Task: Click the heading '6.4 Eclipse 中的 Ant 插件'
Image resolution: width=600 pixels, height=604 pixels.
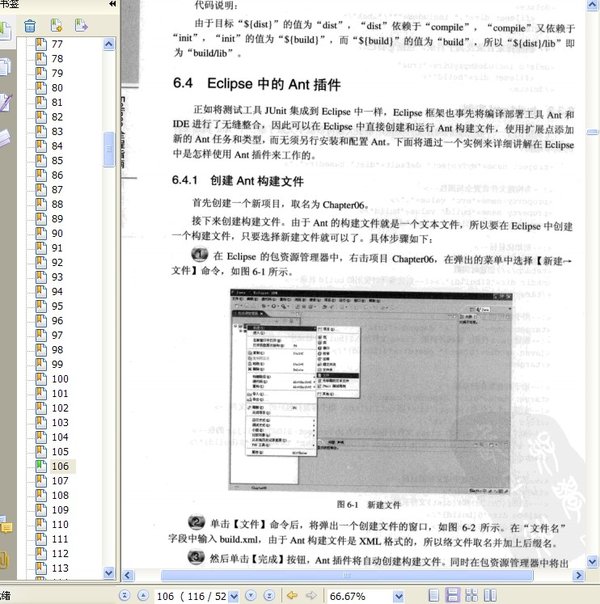Action: [x=257, y=84]
